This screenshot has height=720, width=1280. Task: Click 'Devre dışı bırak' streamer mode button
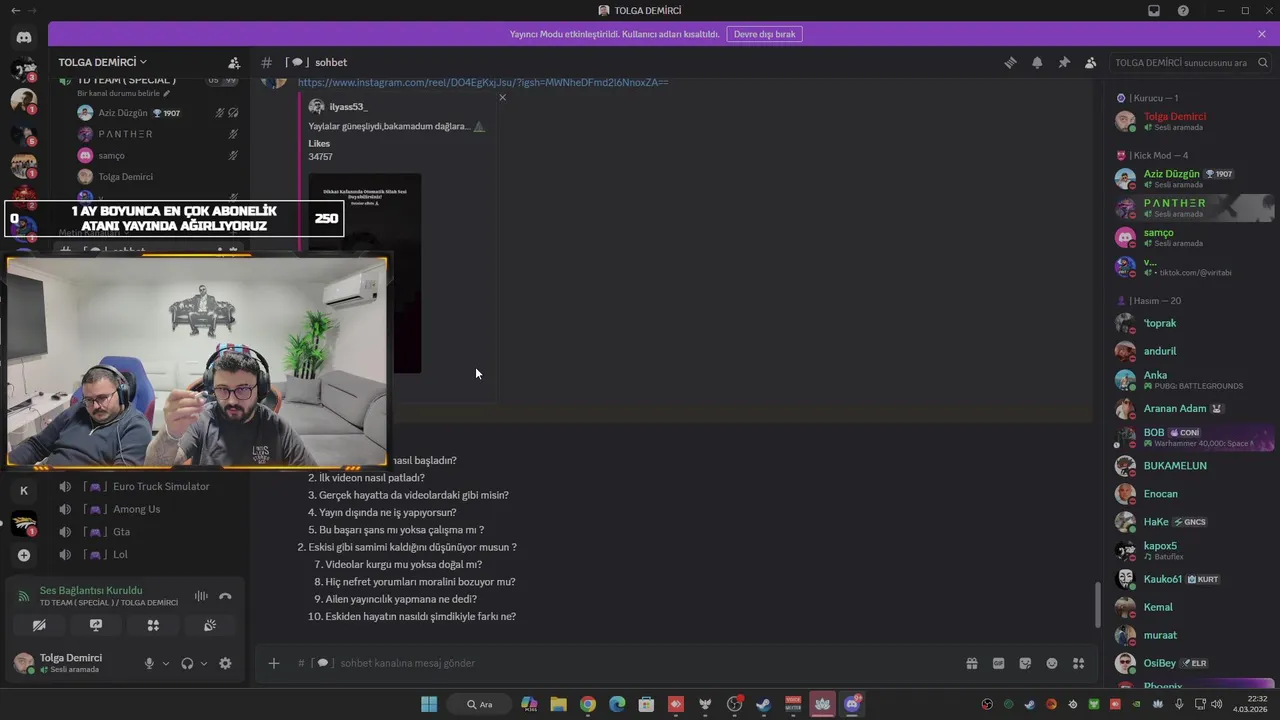[x=764, y=34]
